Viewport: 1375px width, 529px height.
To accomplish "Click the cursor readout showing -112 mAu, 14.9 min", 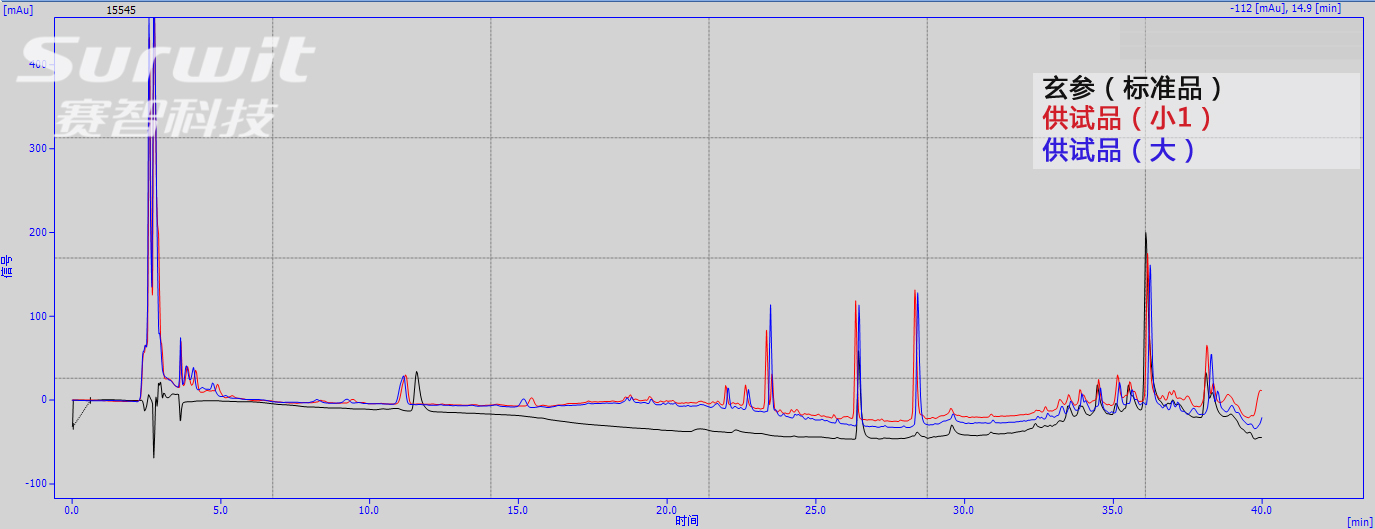I will pyautogui.click(x=1298, y=8).
